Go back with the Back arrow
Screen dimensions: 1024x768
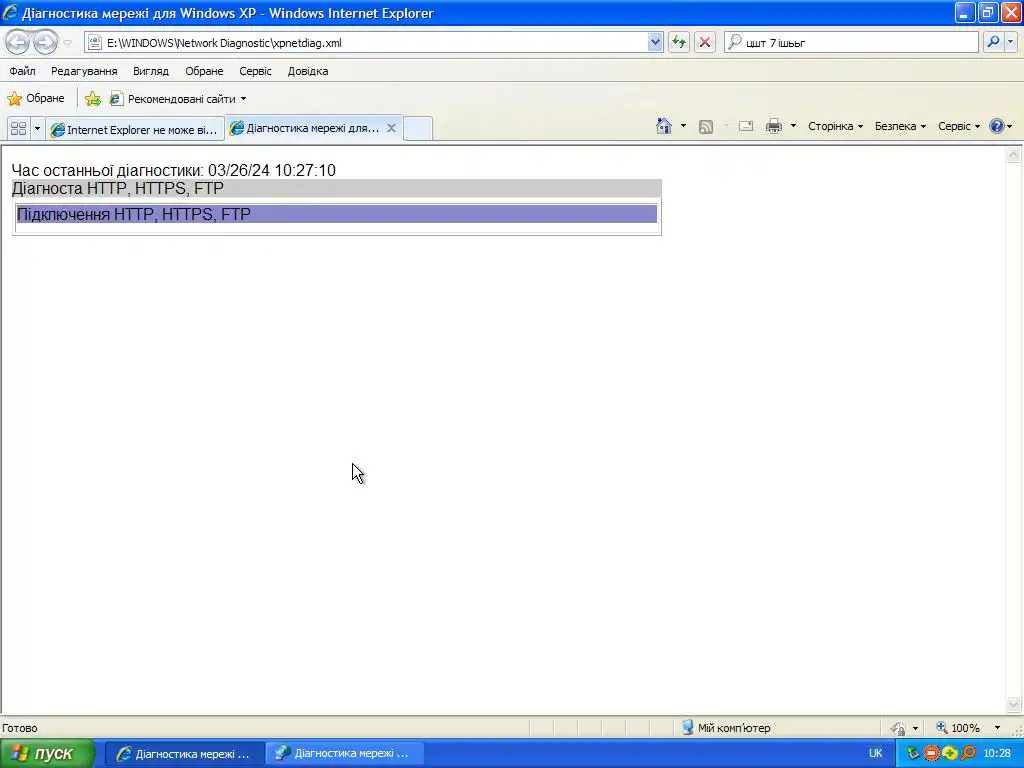tap(17, 43)
